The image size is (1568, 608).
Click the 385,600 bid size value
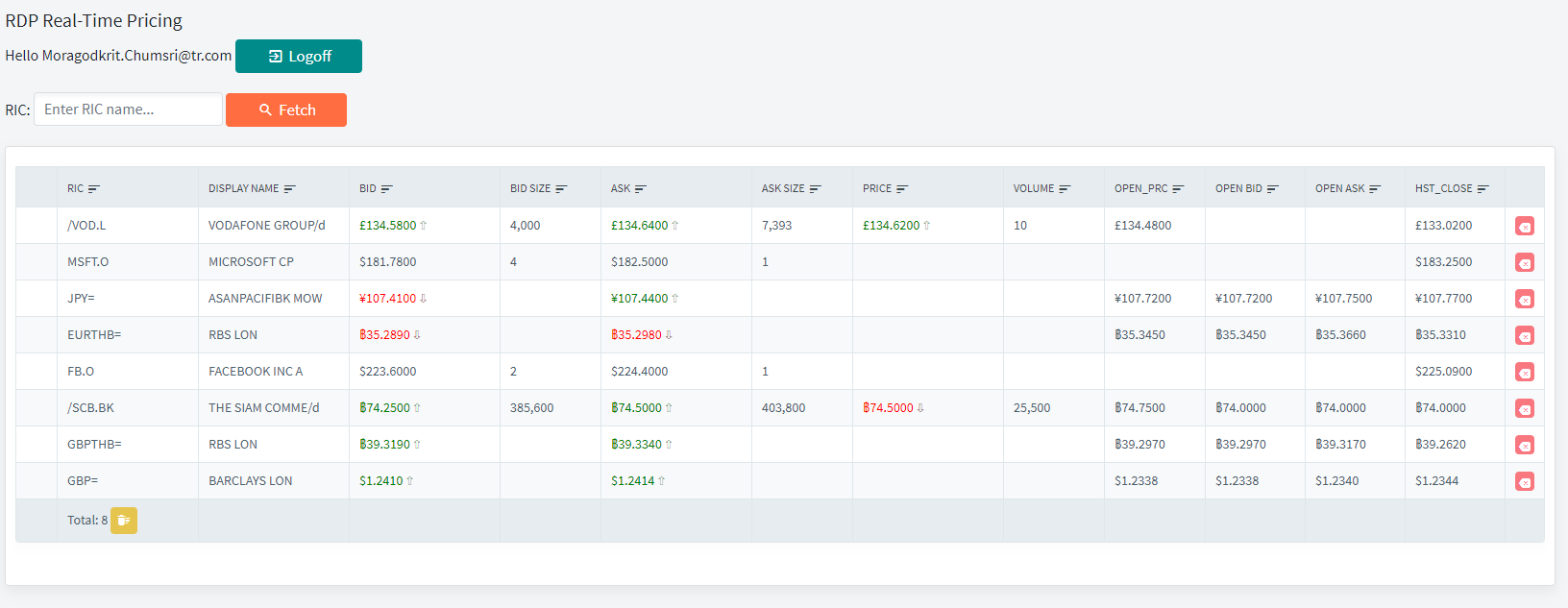pyautogui.click(x=532, y=408)
